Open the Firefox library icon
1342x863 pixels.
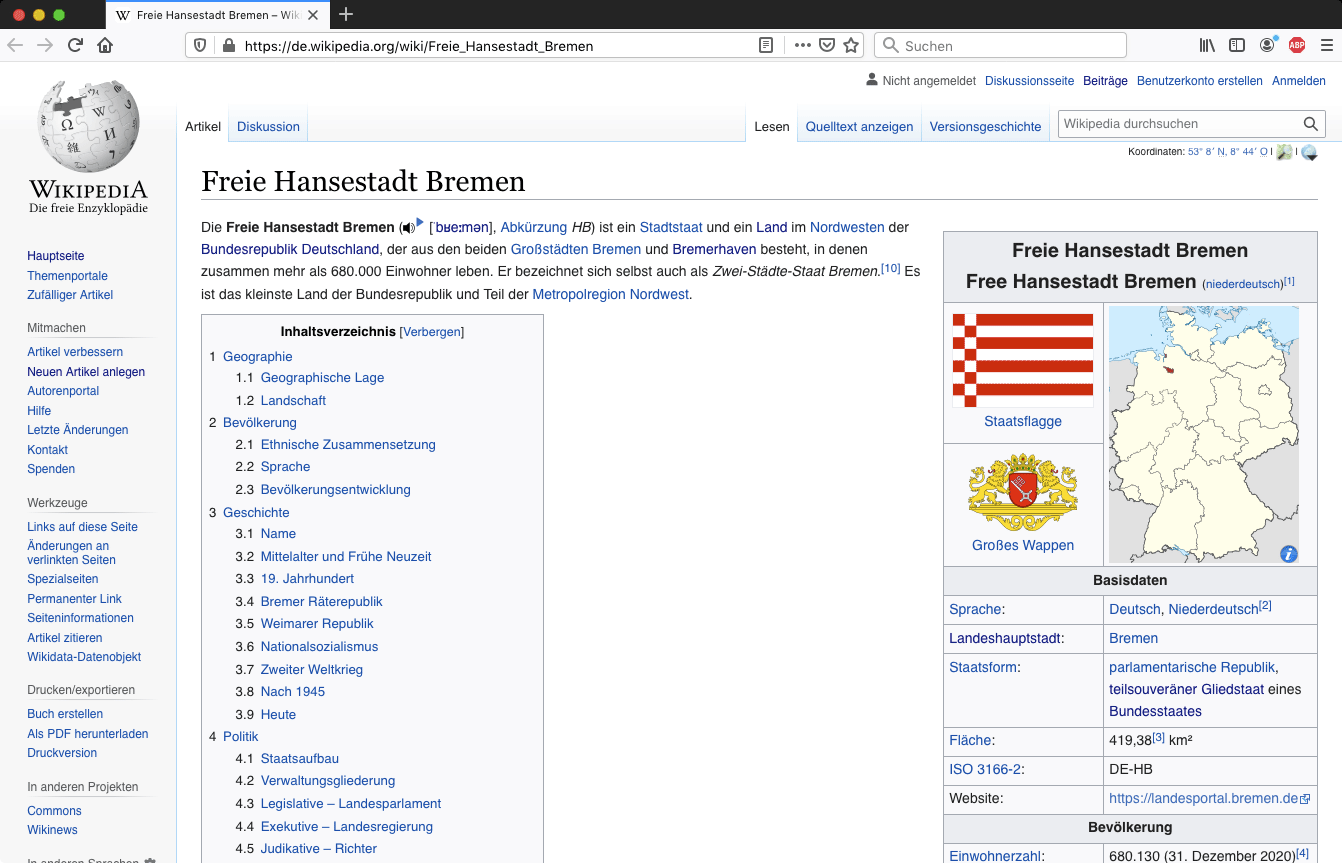click(x=1207, y=45)
